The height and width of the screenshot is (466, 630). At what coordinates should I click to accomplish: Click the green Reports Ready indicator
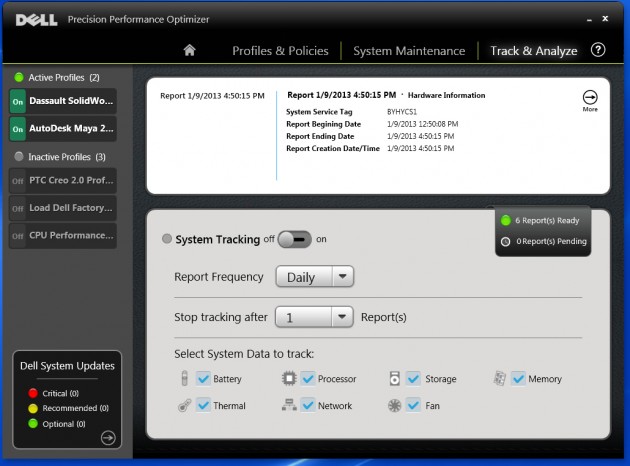505,220
